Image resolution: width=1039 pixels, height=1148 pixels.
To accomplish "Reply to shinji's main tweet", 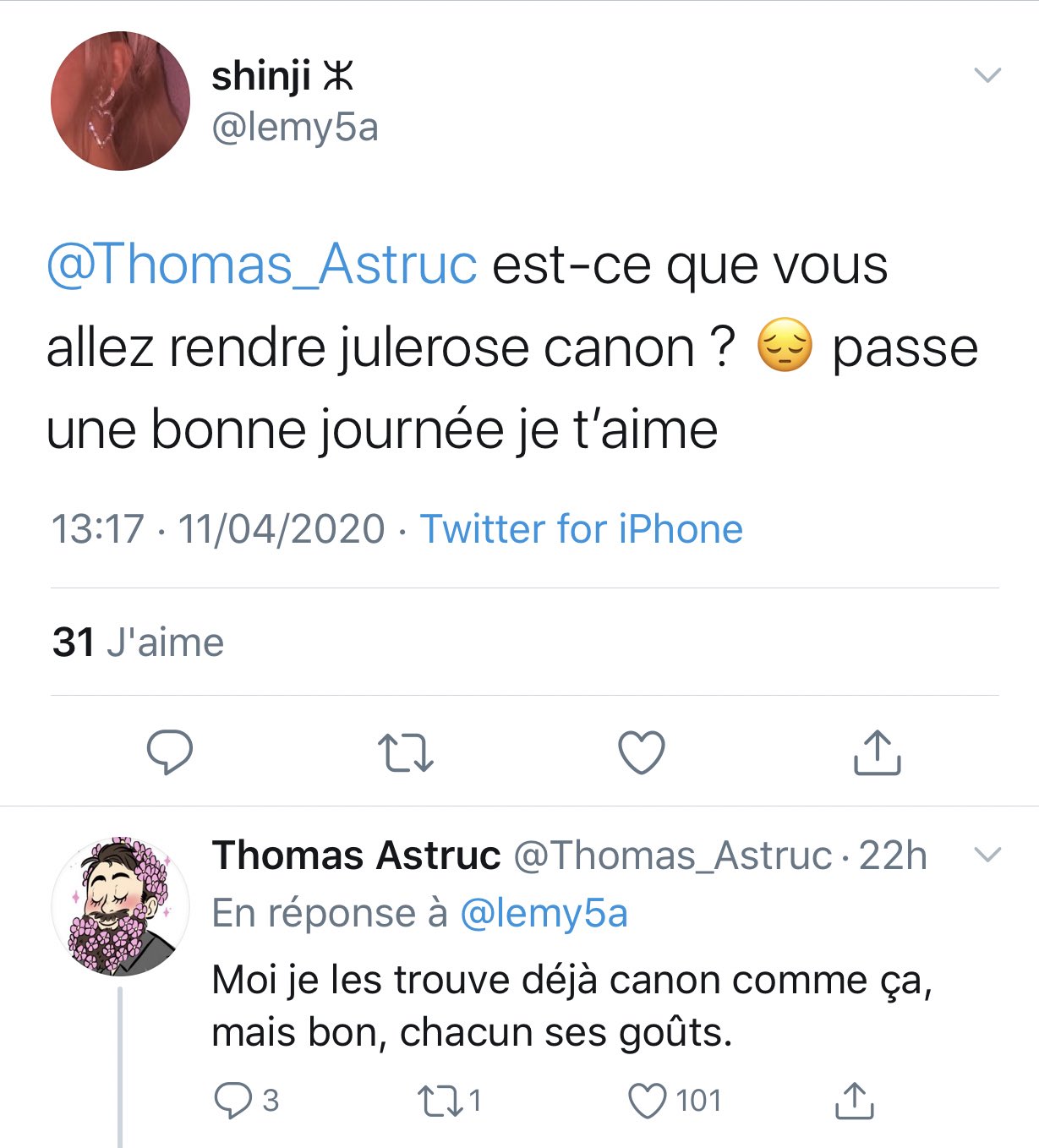I will pyautogui.click(x=170, y=752).
